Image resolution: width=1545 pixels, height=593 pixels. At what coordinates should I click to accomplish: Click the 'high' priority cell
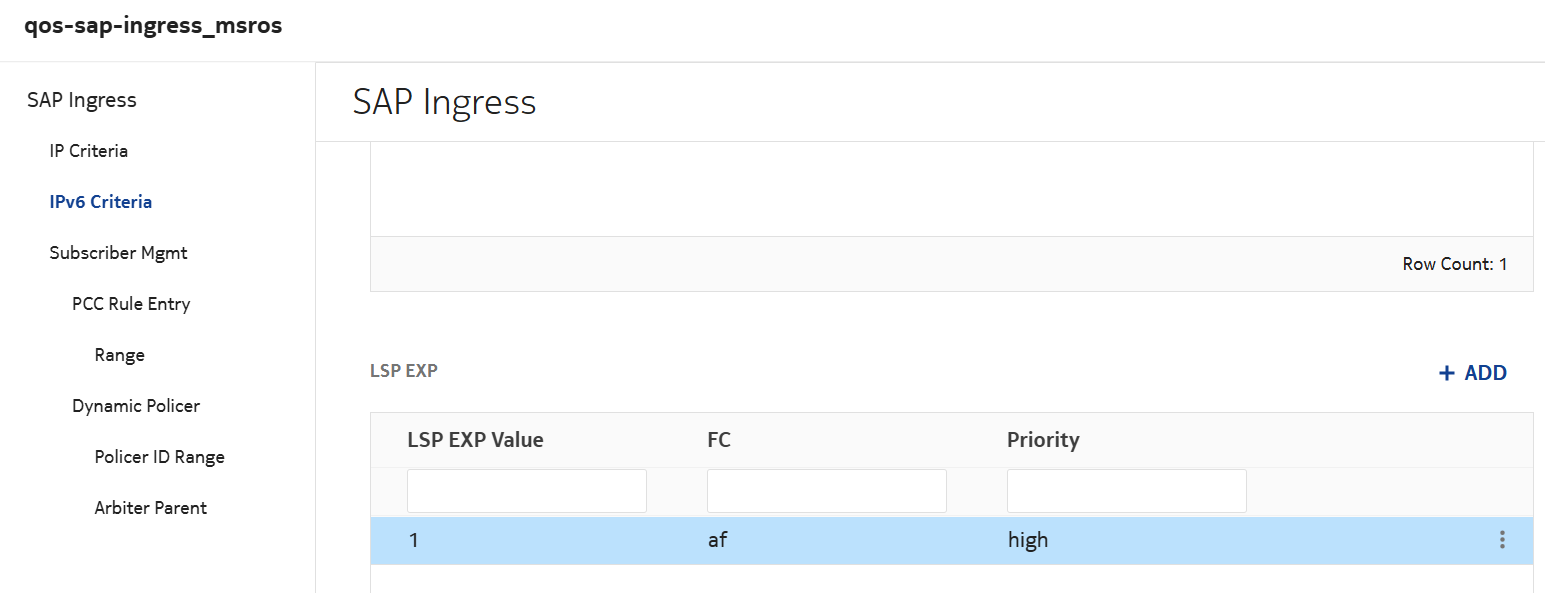pos(1028,541)
